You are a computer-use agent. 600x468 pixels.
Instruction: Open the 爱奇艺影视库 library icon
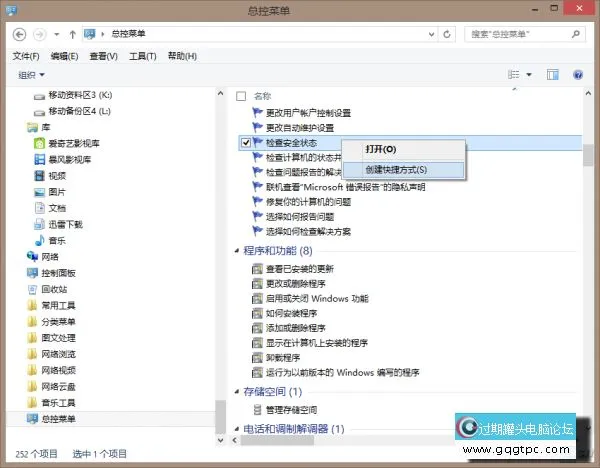pos(39,143)
